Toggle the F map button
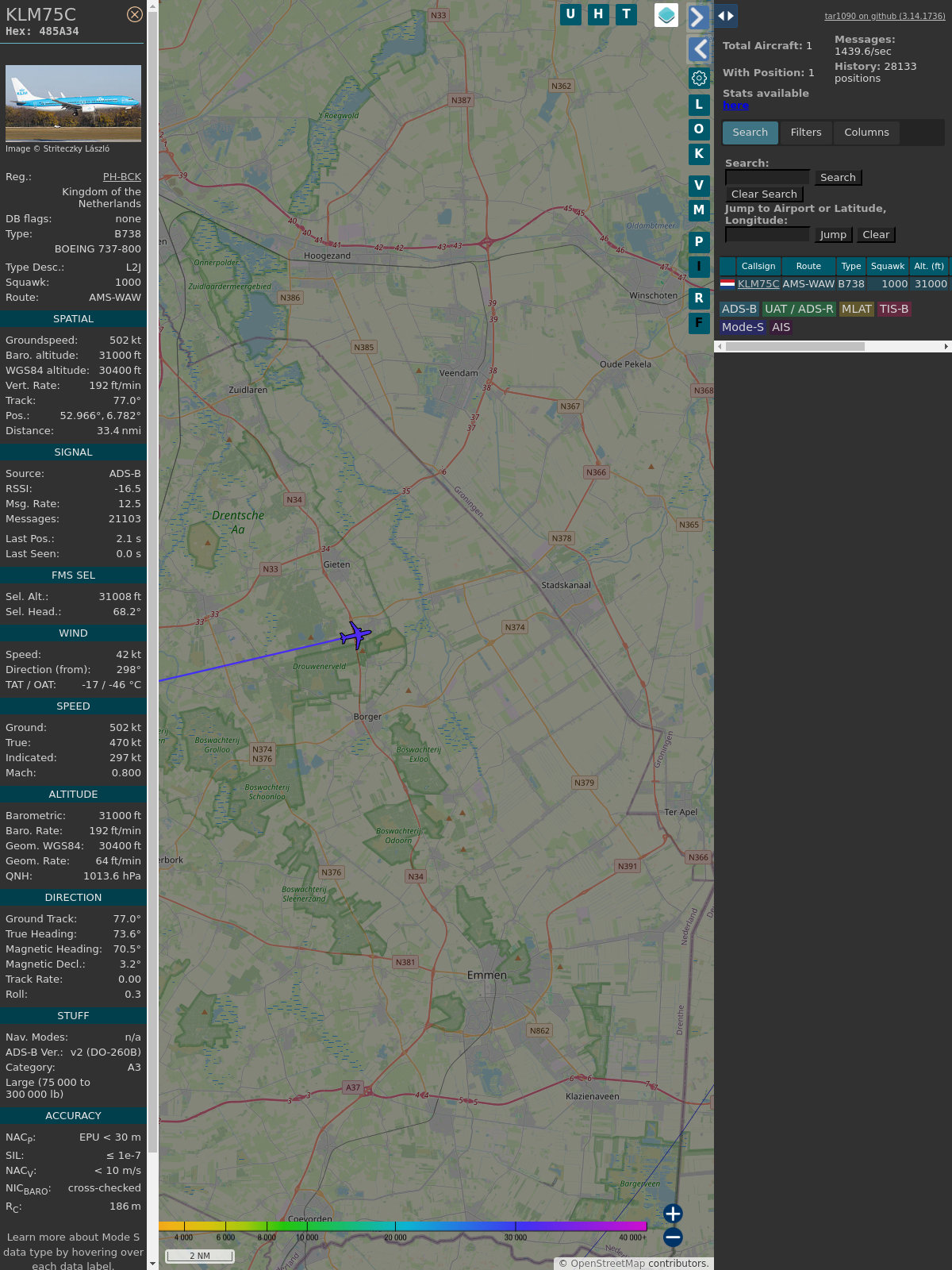The width and height of the screenshot is (952, 1270). pyautogui.click(x=699, y=323)
